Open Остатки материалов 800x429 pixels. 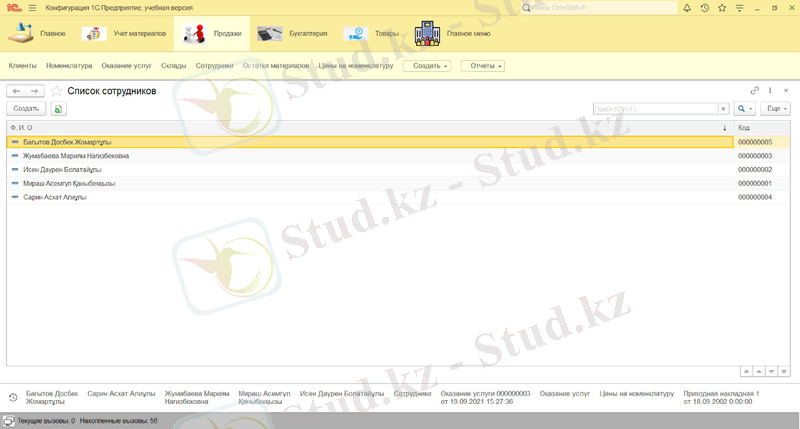pos(276,66)
